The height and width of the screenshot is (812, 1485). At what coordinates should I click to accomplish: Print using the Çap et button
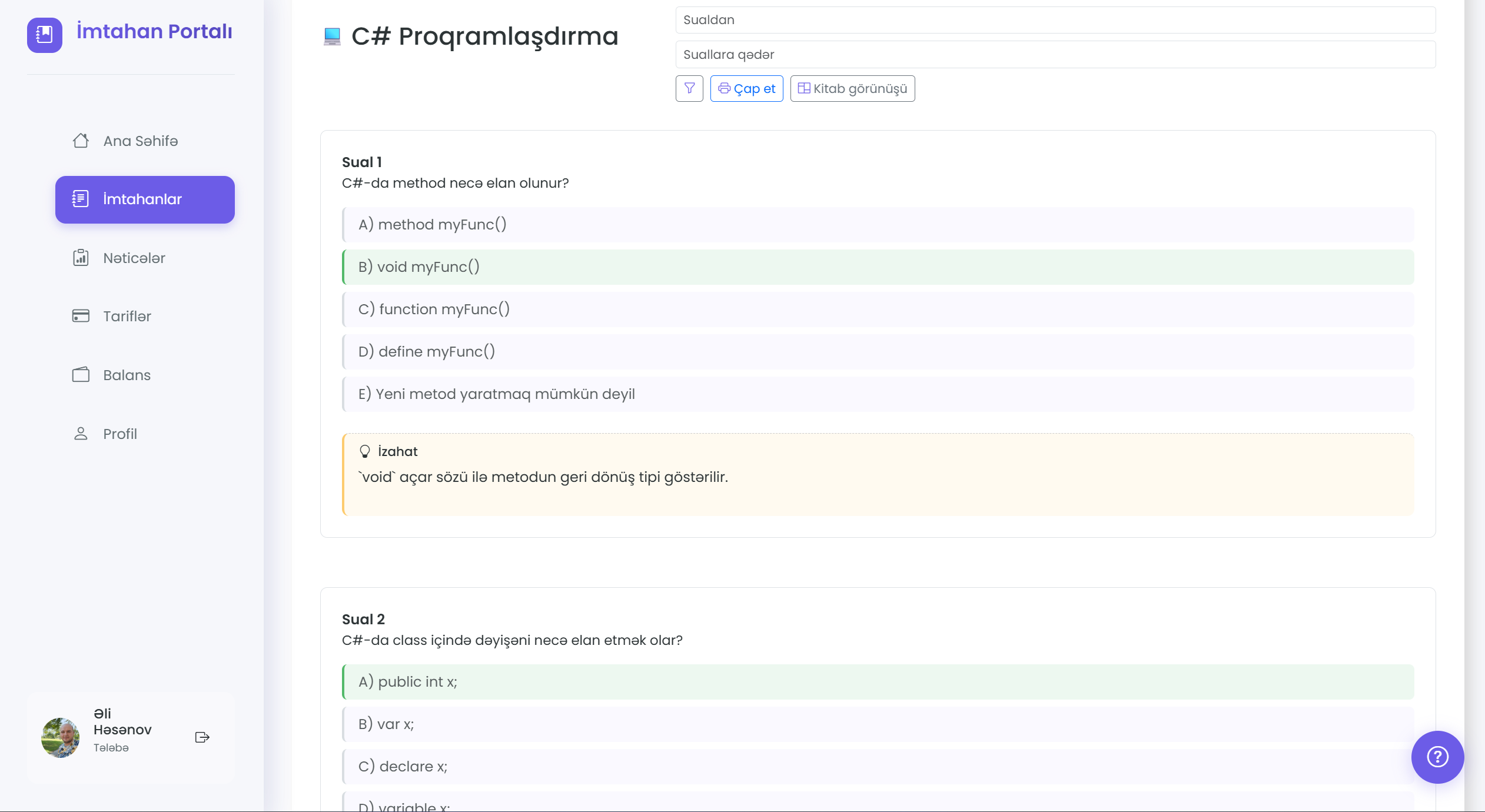(746, 88)
